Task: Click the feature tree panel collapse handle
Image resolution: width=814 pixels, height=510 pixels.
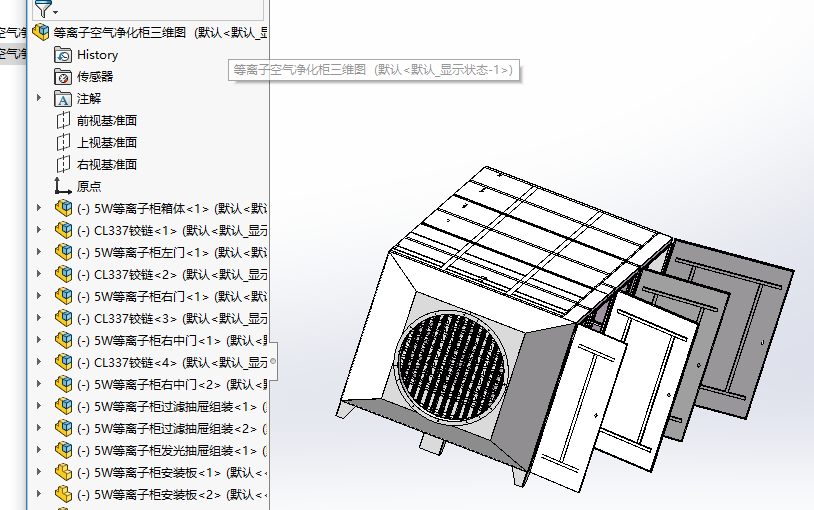Action: tap(273, 361)
